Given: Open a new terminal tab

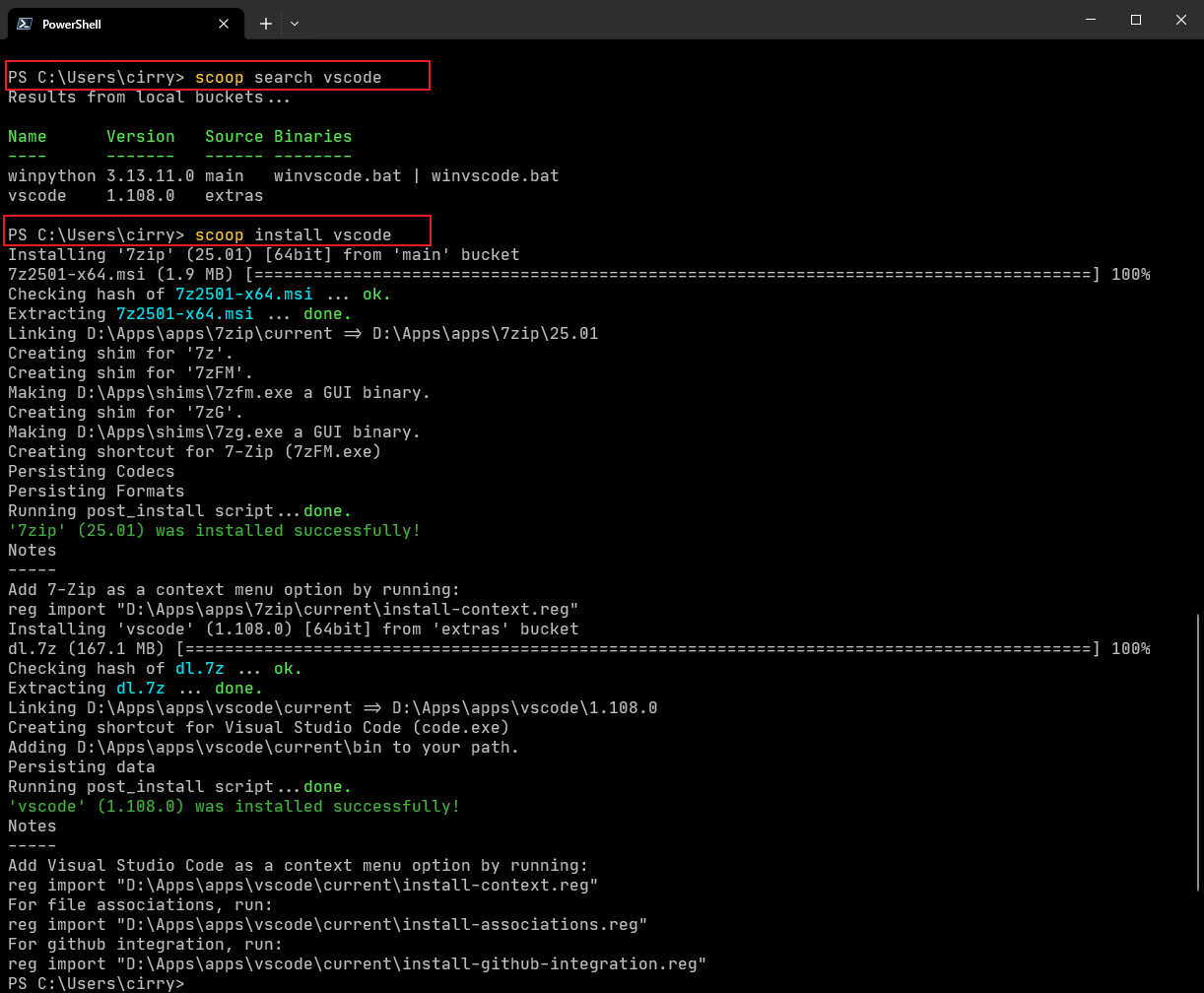Looking at the screenshot, I should coord(265,23).
